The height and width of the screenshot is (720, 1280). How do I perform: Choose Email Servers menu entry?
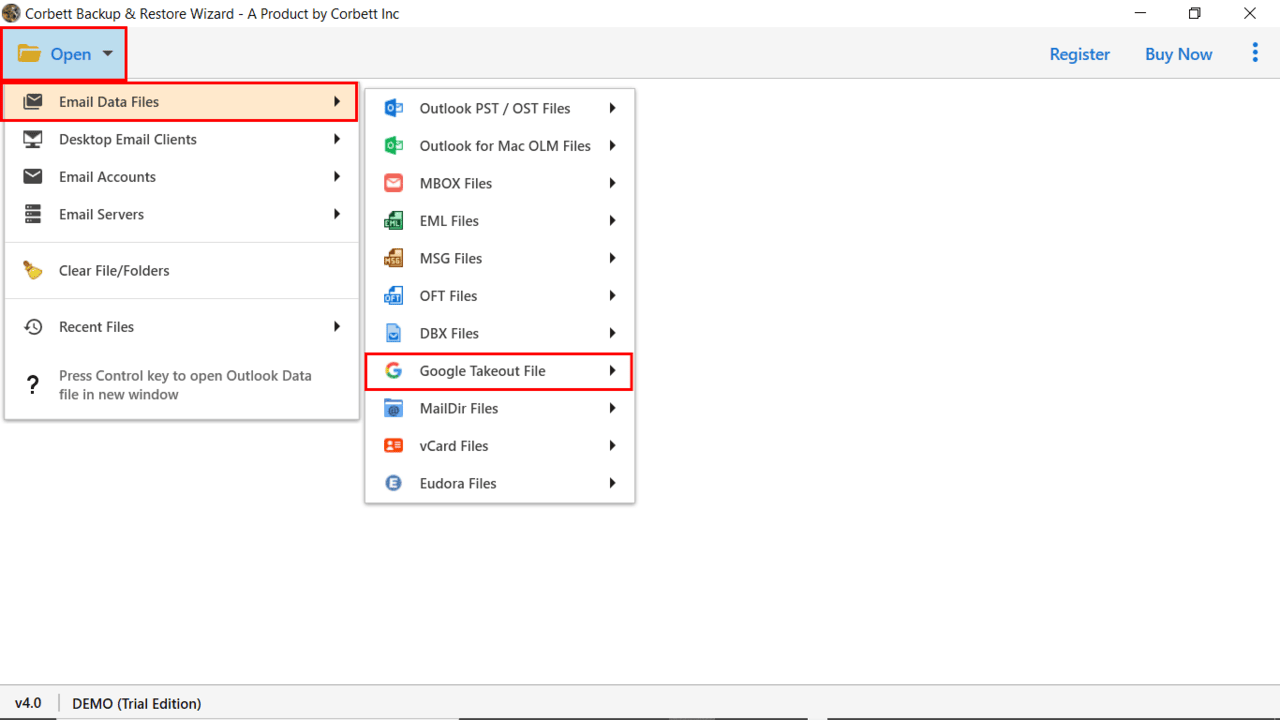tap(182, 214)
